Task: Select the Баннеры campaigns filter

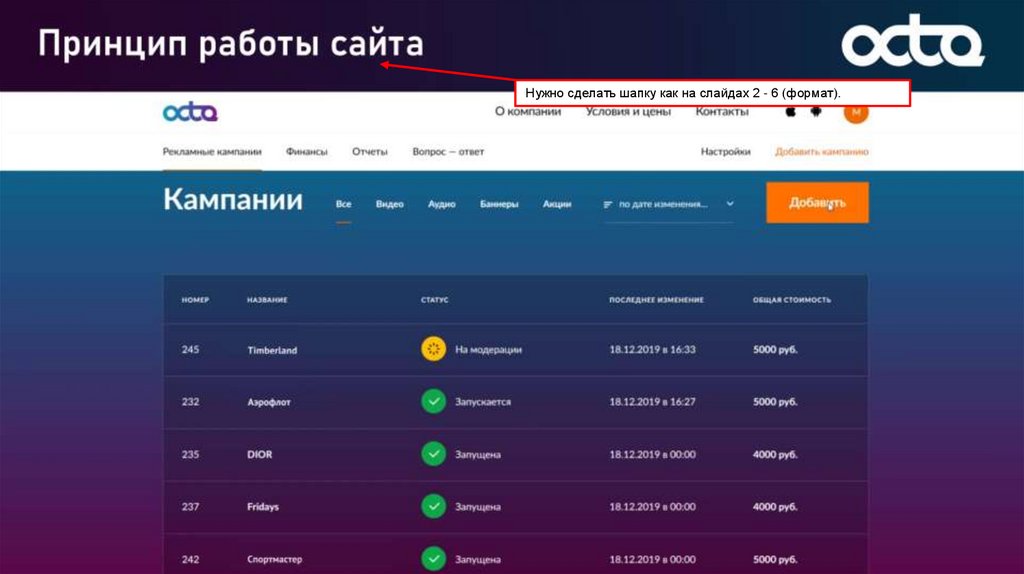Action: tap(499, 204)
